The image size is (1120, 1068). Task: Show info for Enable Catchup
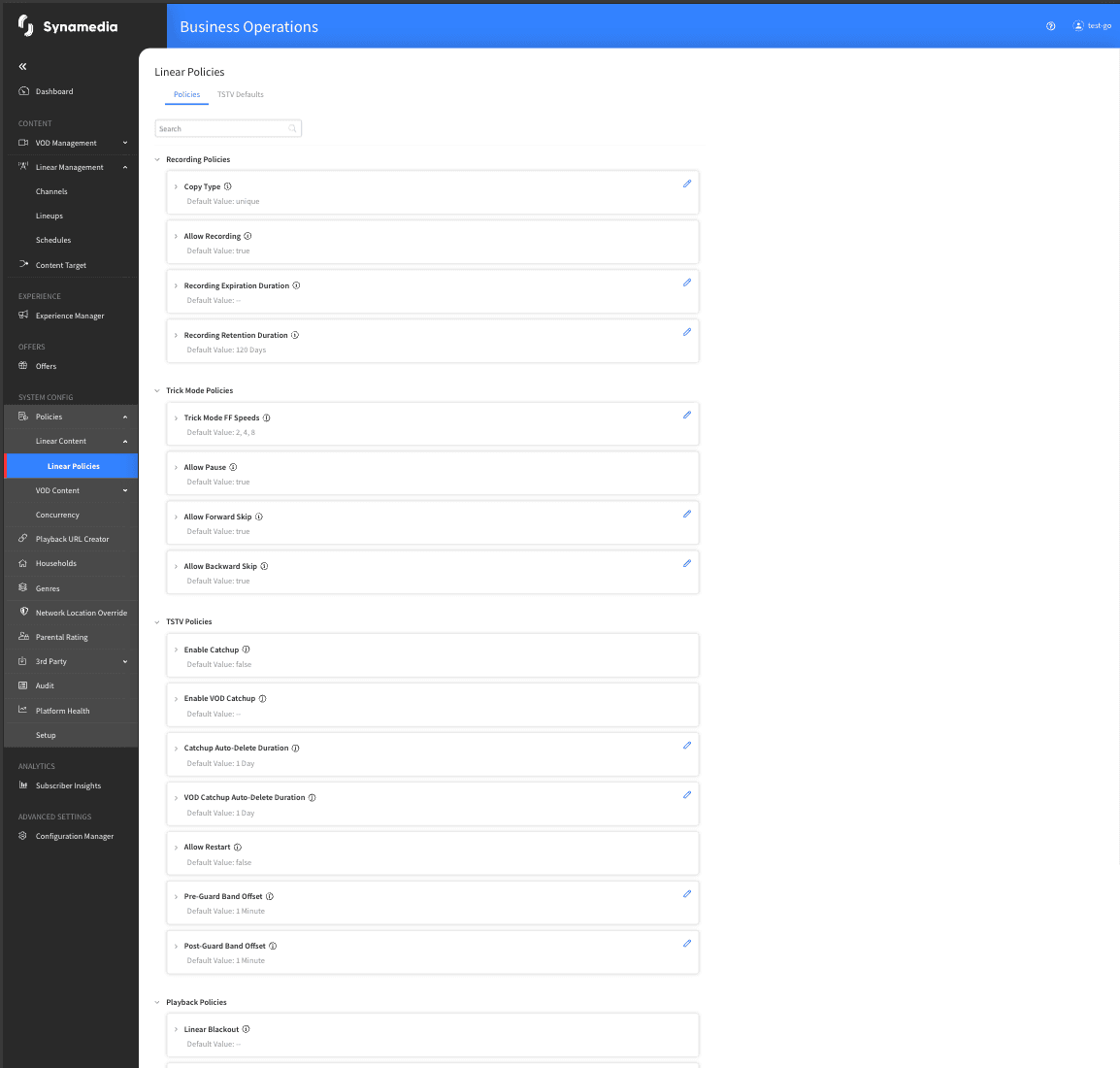pyautogui.click(x=246, y=651)
